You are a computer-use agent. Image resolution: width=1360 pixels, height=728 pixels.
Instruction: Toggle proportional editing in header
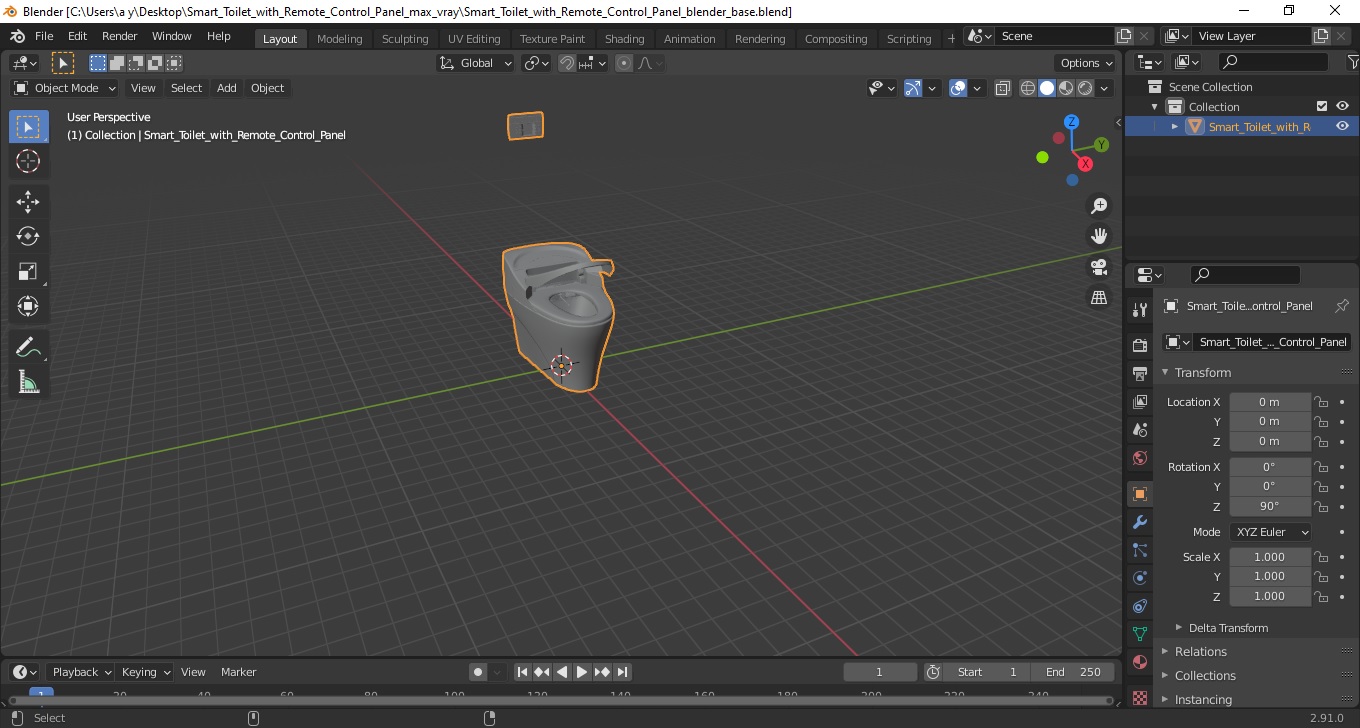624,63
